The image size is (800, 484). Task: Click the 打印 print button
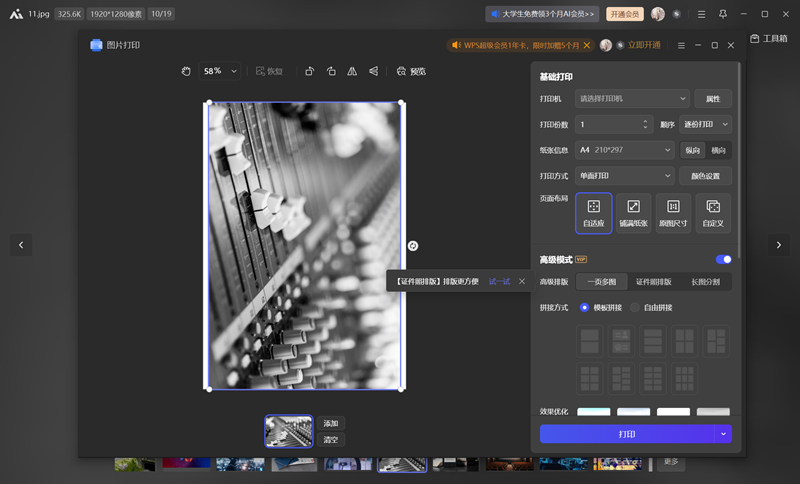(x=626, y=434)
